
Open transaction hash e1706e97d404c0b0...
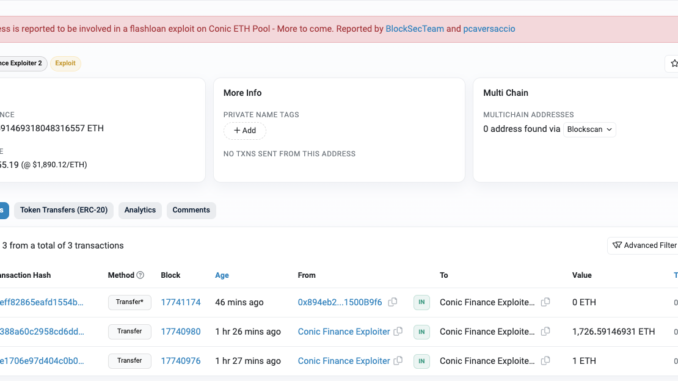pyautogui.click(x=42, y=361)
